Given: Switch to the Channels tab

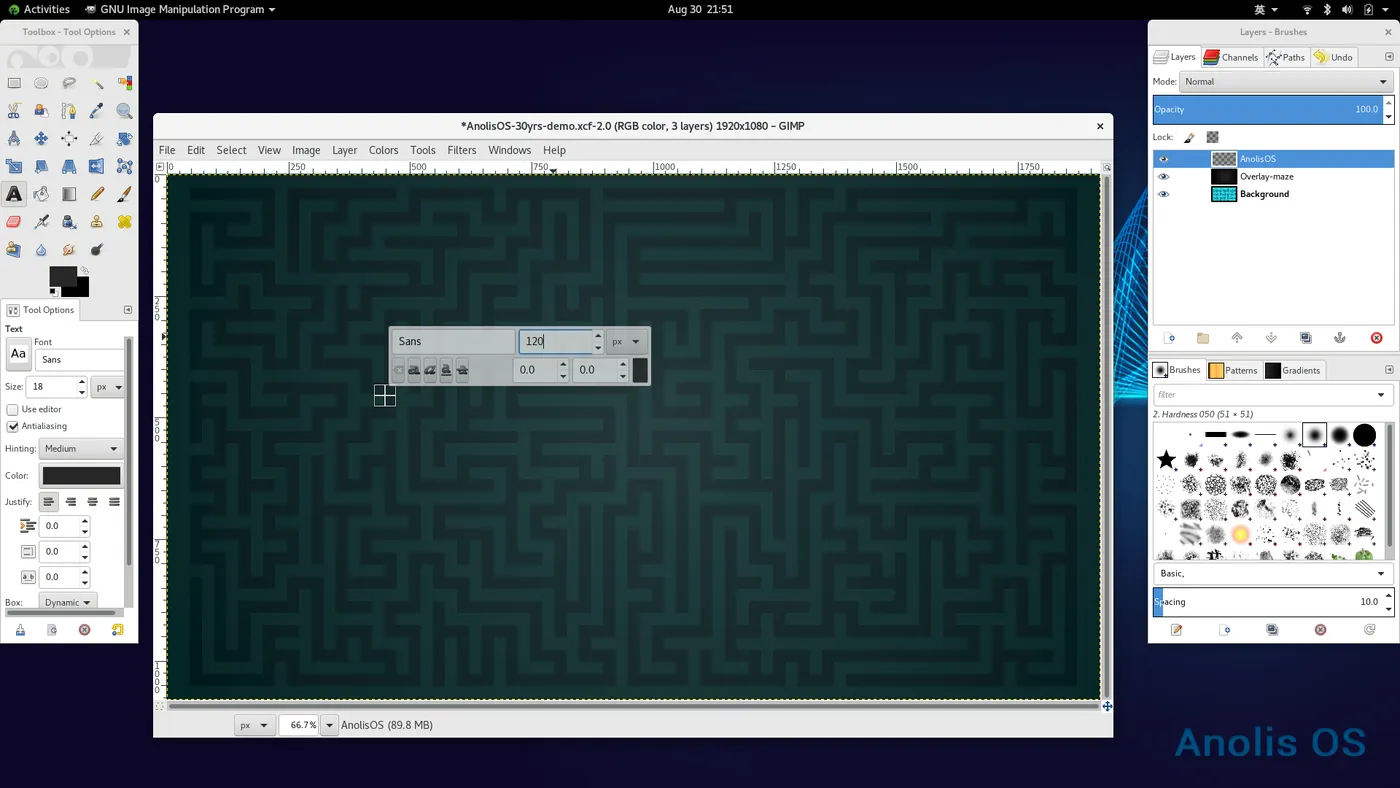Looking at the screenshot, I should [1231, 57].
